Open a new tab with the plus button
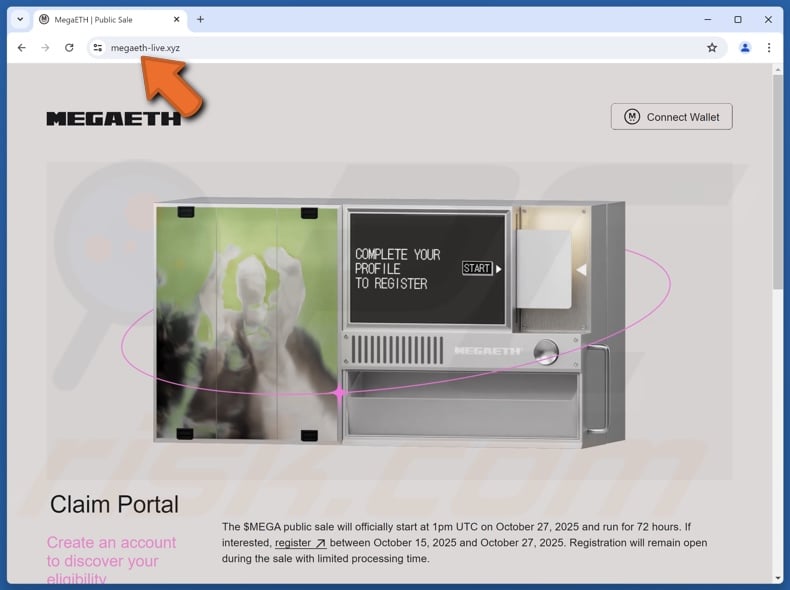 point(201,20)
